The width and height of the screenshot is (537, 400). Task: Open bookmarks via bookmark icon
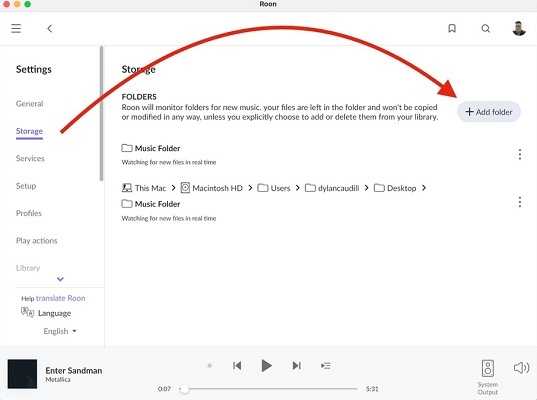452,28
